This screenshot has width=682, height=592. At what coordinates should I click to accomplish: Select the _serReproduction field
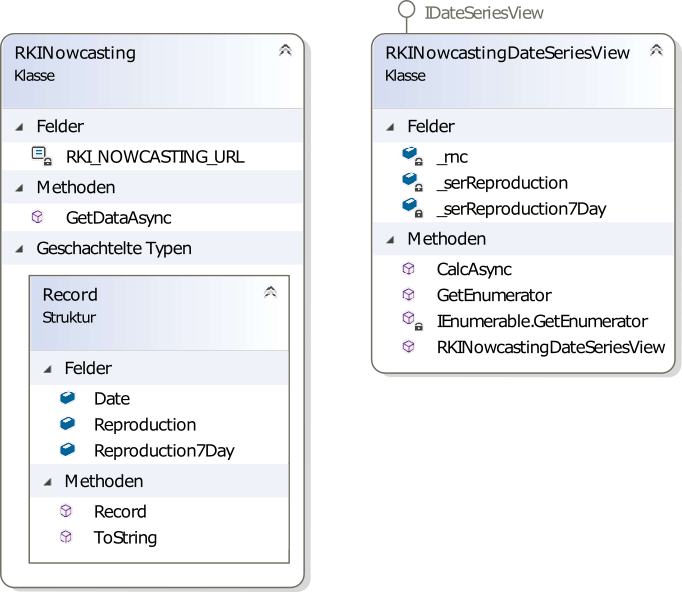point(502,183)
